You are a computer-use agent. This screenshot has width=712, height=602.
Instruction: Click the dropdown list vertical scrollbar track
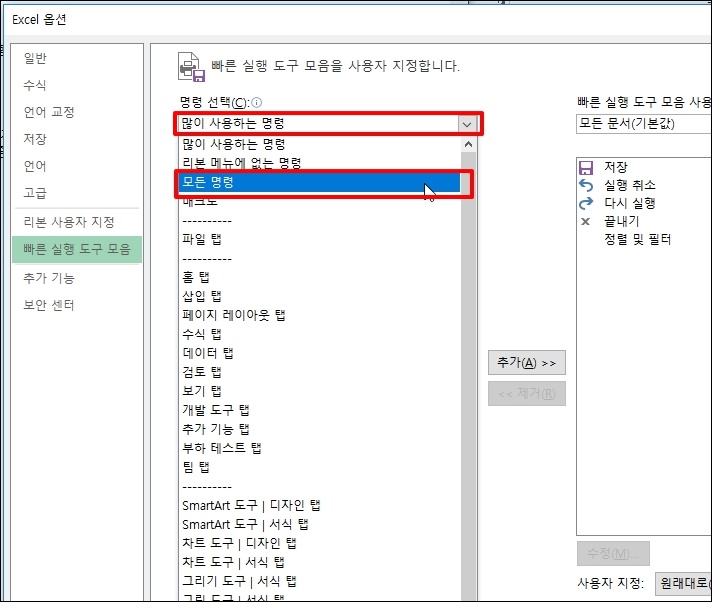click(x=468, y=377)
